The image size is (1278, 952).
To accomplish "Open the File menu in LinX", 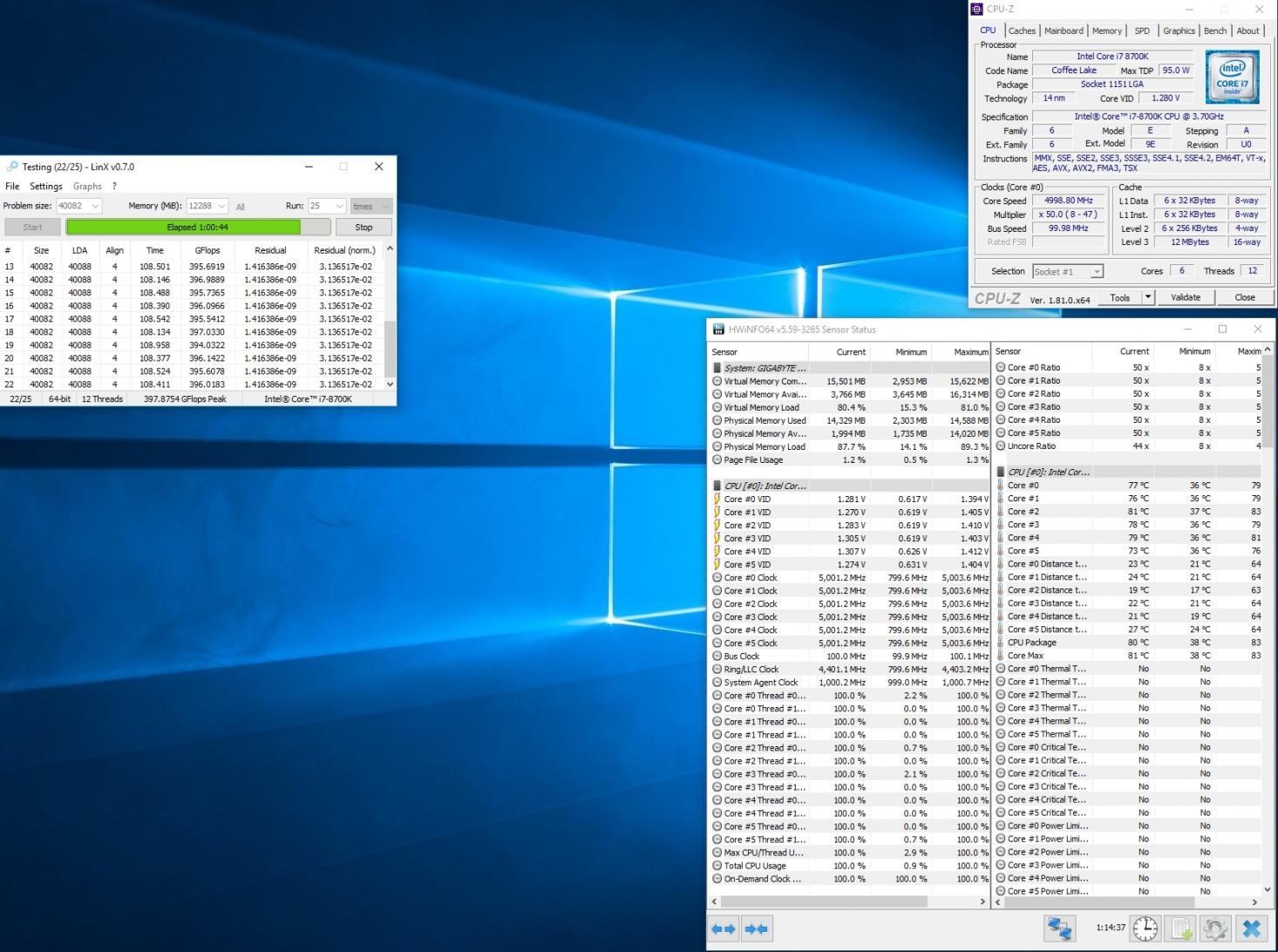I will pyautogui.click(x=12, y=187).
